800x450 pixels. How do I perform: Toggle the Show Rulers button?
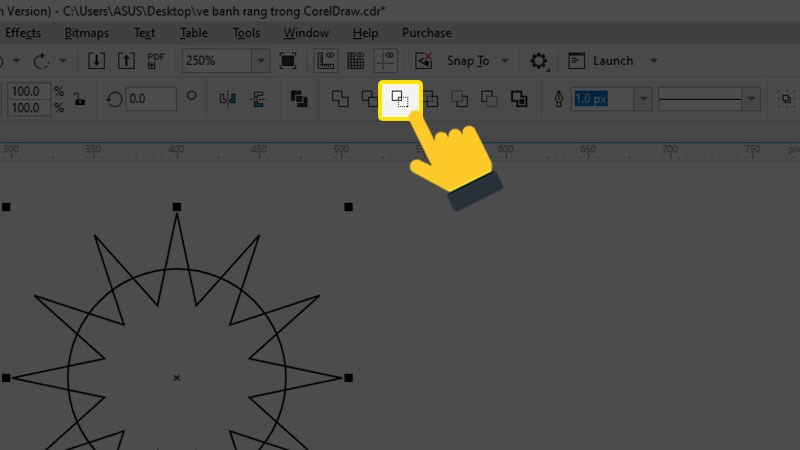click(326, 61)
